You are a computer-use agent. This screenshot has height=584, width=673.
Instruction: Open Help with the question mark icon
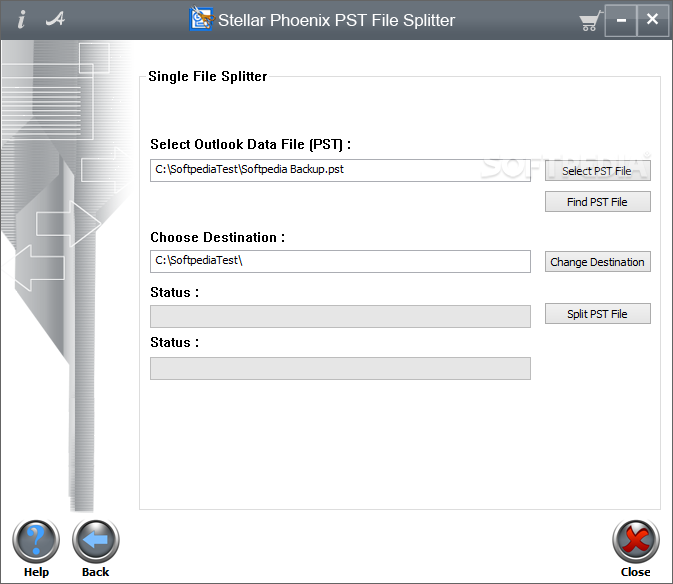tap(36, 541)
